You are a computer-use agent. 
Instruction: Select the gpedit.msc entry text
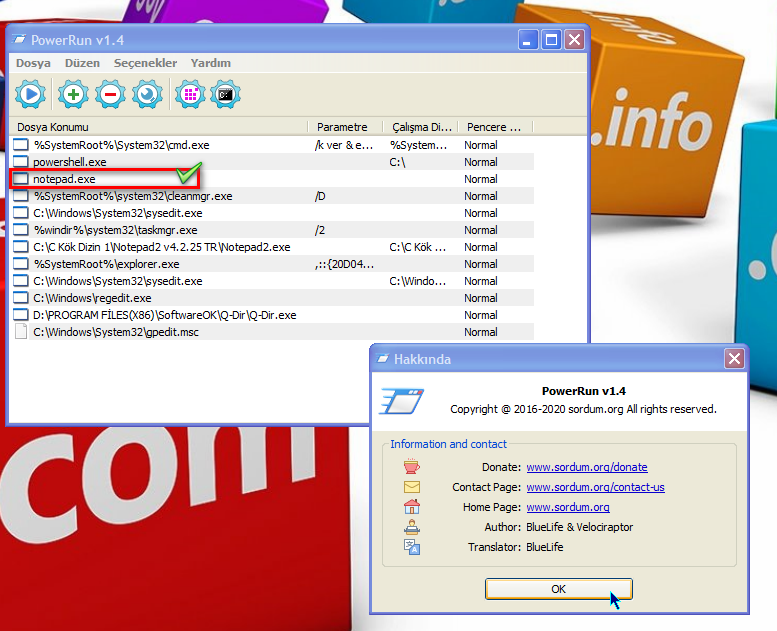[x=115, y=332]
